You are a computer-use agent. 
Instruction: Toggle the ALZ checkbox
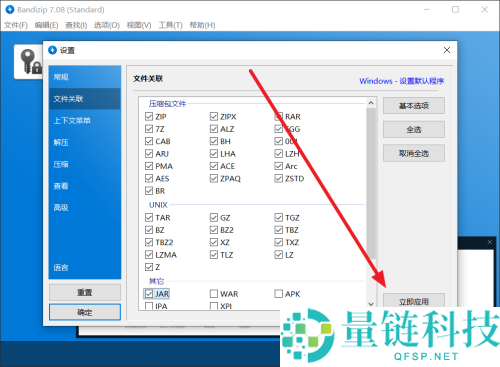coord(214,129)
